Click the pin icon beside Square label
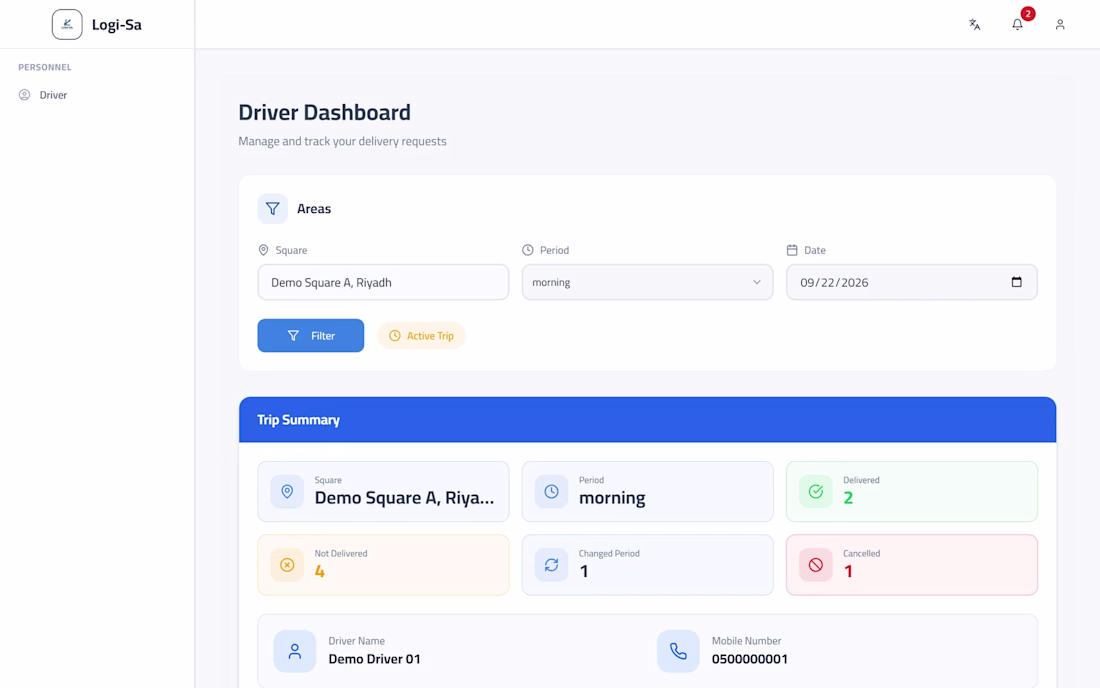The width and height of the screenshot is (1100, 688). point(264,250)
